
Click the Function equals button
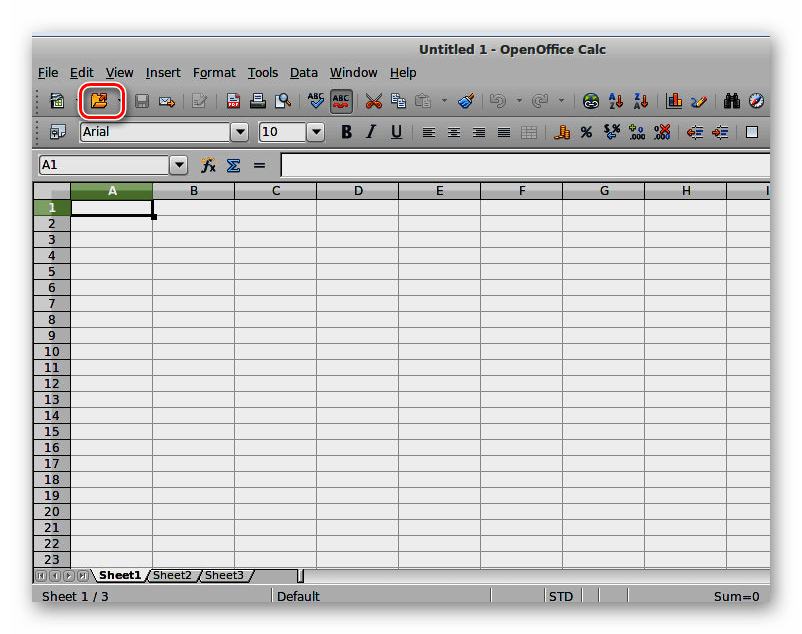click(x=259, y=165)
